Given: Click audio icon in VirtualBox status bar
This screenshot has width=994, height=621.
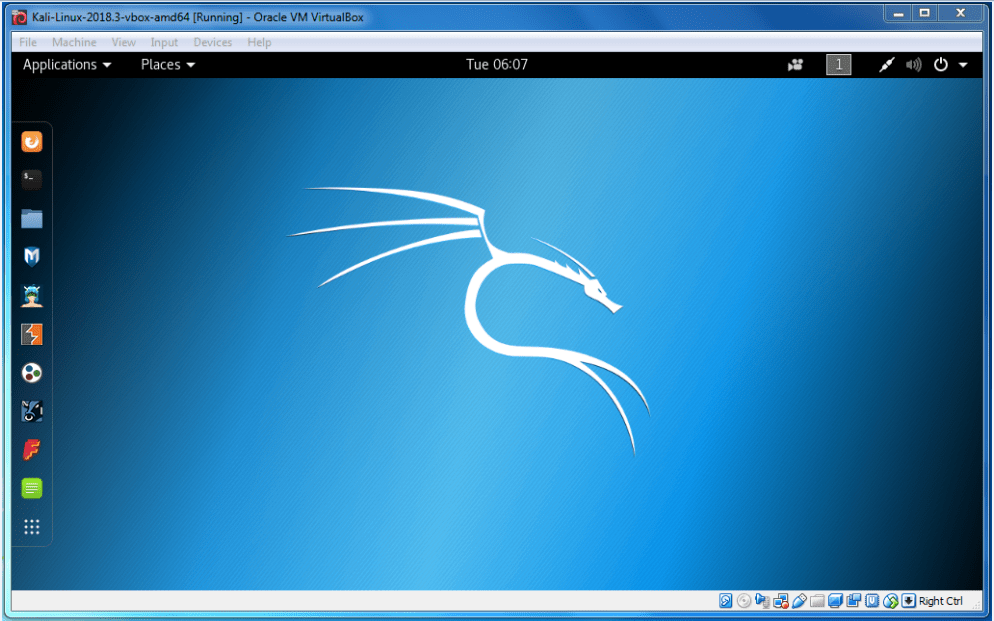Looking at the screenshot, I should pos(763,601).
